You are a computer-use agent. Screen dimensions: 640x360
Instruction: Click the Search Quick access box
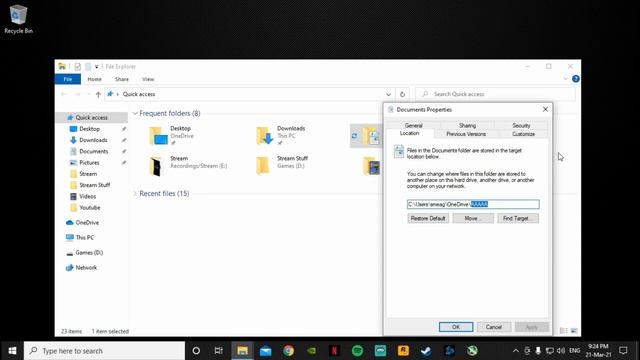pos(496,94)
